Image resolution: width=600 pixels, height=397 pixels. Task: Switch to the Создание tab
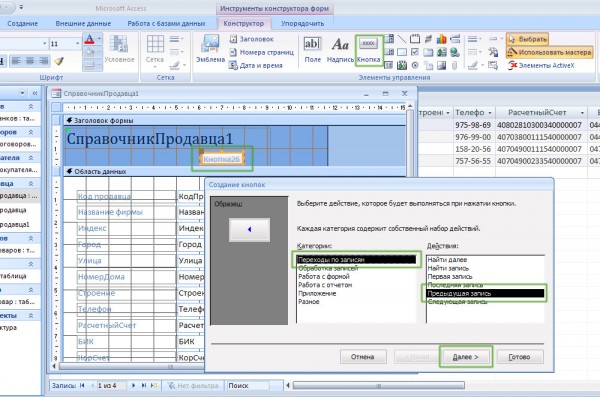pos(23,23)
